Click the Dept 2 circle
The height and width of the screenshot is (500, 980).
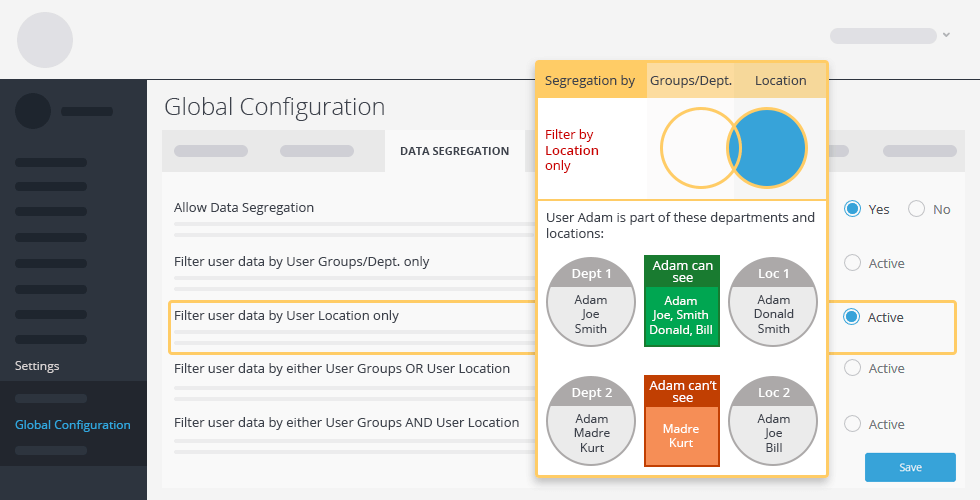tap(591, 420)
